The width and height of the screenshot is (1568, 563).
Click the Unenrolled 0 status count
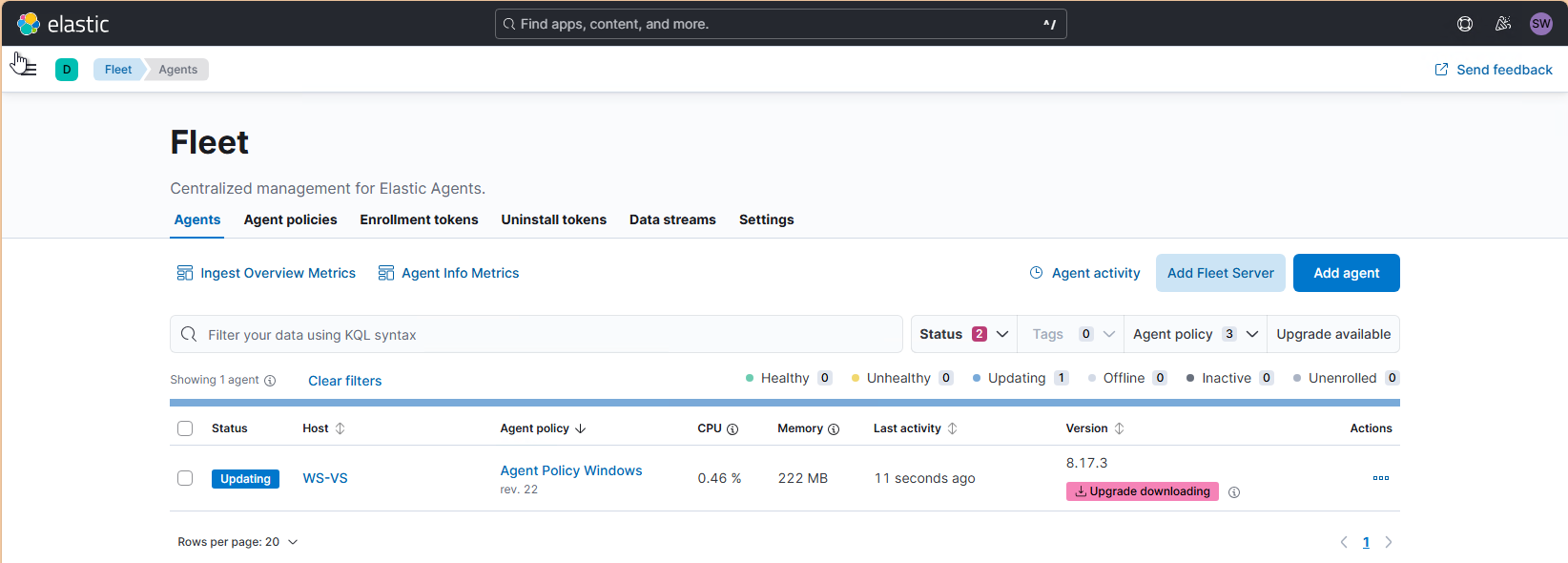tap(1346, 378)
